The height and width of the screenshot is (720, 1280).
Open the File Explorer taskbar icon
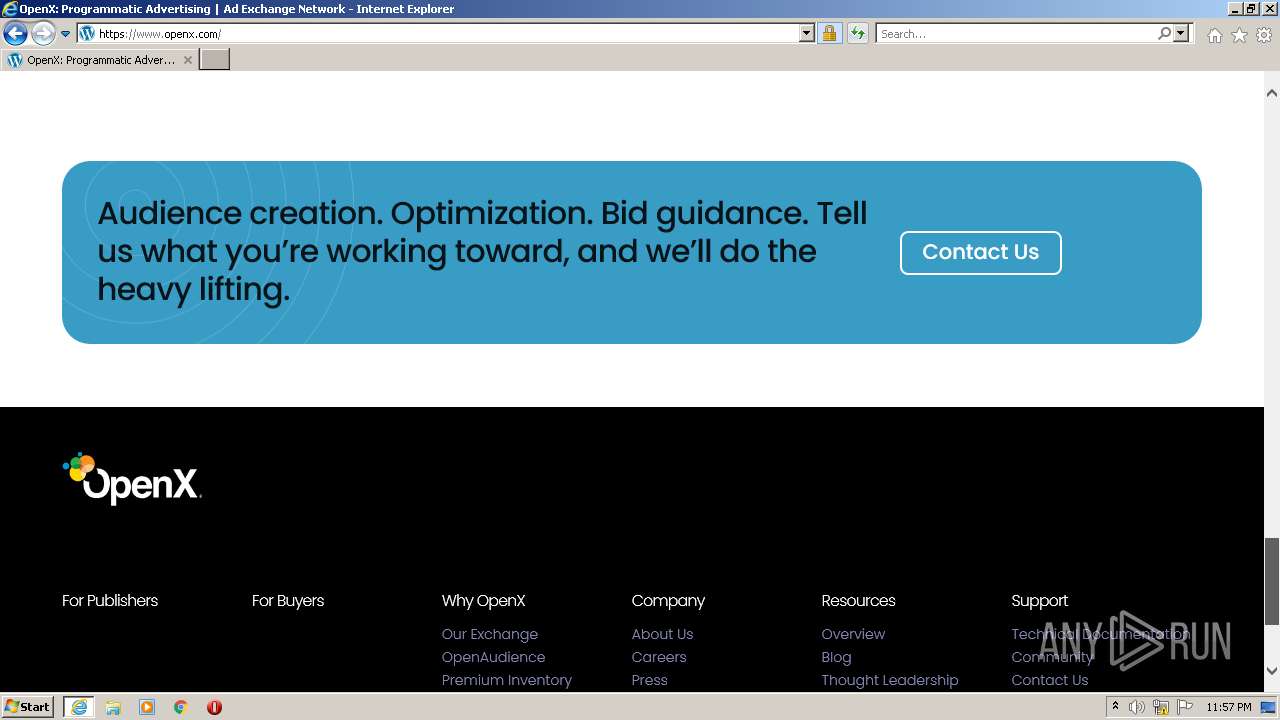coord(113,707)
